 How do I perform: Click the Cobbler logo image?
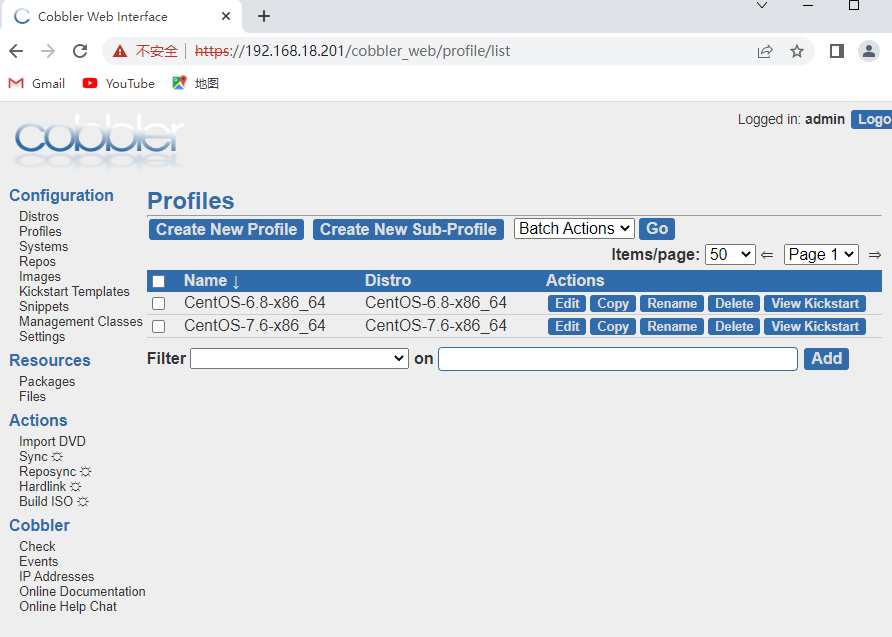click(99, 141)
